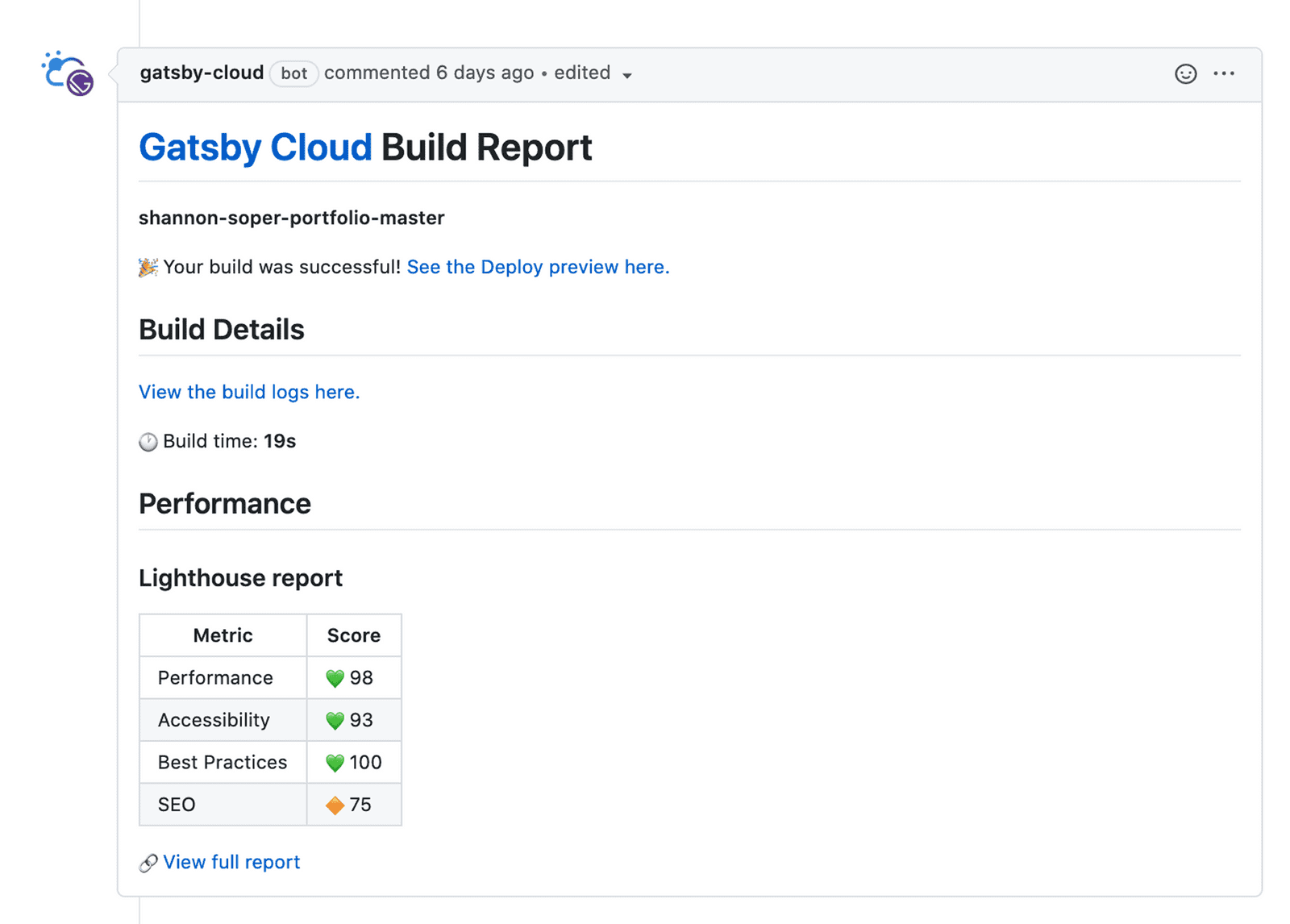Screen dimensions: 1290x924
Task: Click the link chain icon beside View full report
Action: (x=148, y=864)
